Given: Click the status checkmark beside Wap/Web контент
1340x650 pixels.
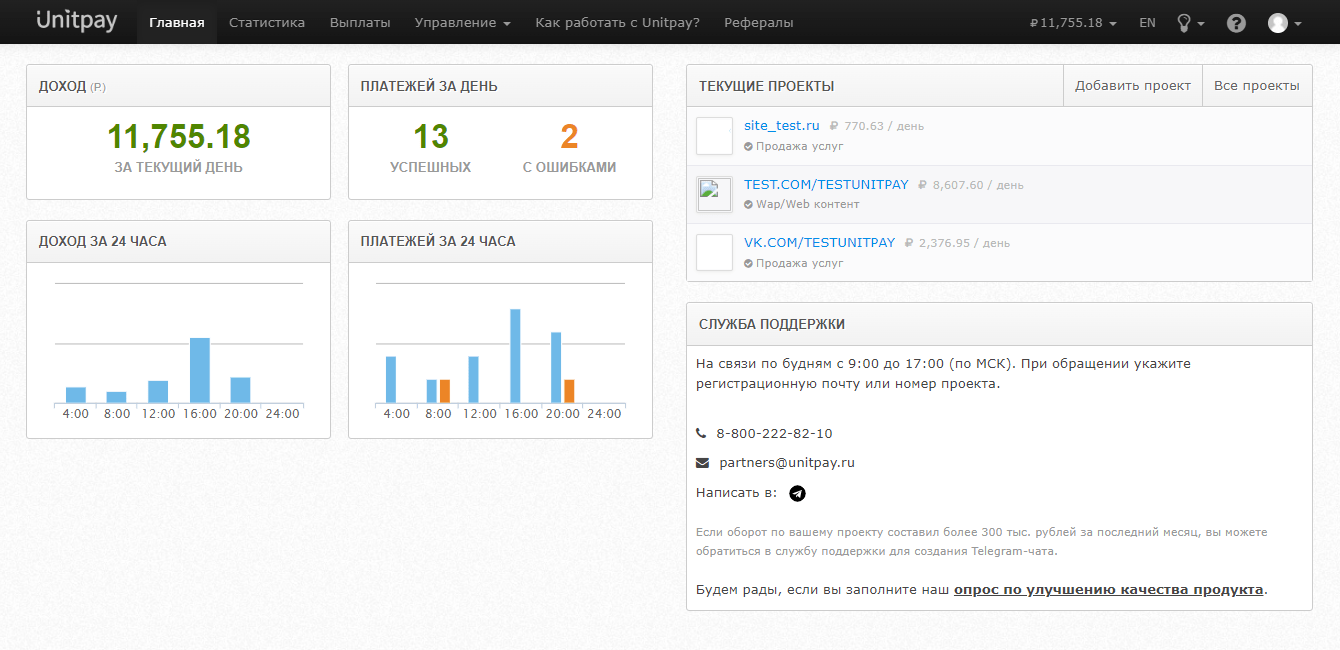Looking at the screenshot, I should pyautogui.click(x=748, y=204).
